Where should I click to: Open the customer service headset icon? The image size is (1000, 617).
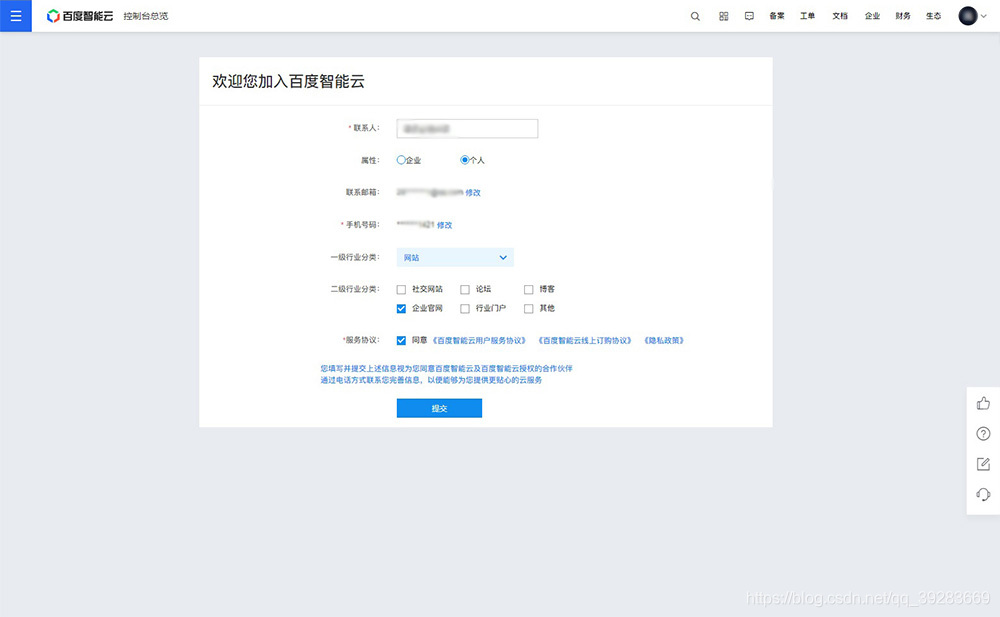point(983,494)
